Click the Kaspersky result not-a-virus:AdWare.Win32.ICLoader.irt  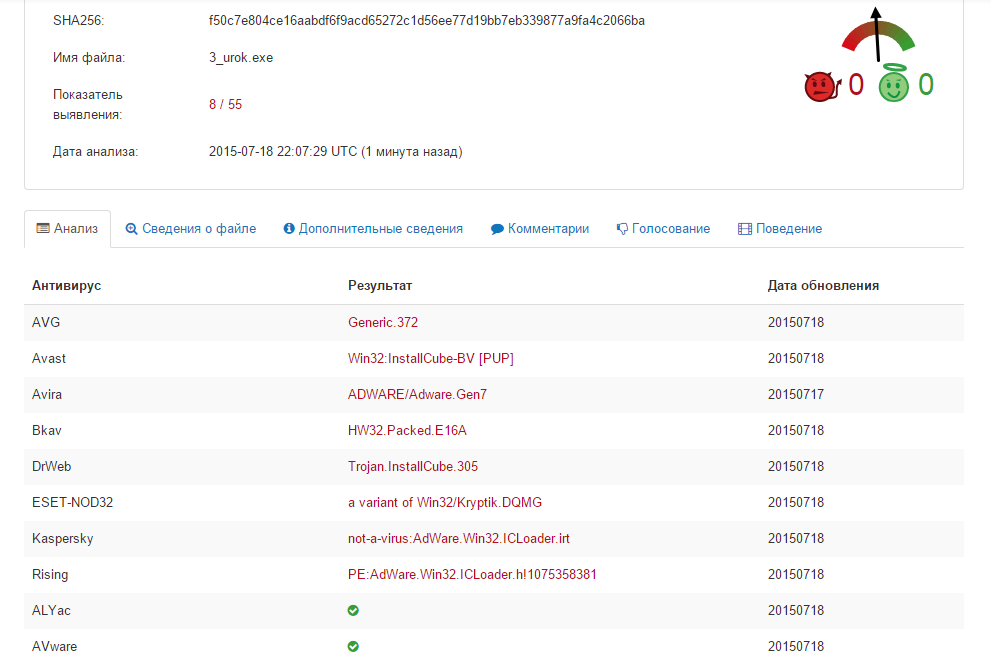[x=458, y=538]
